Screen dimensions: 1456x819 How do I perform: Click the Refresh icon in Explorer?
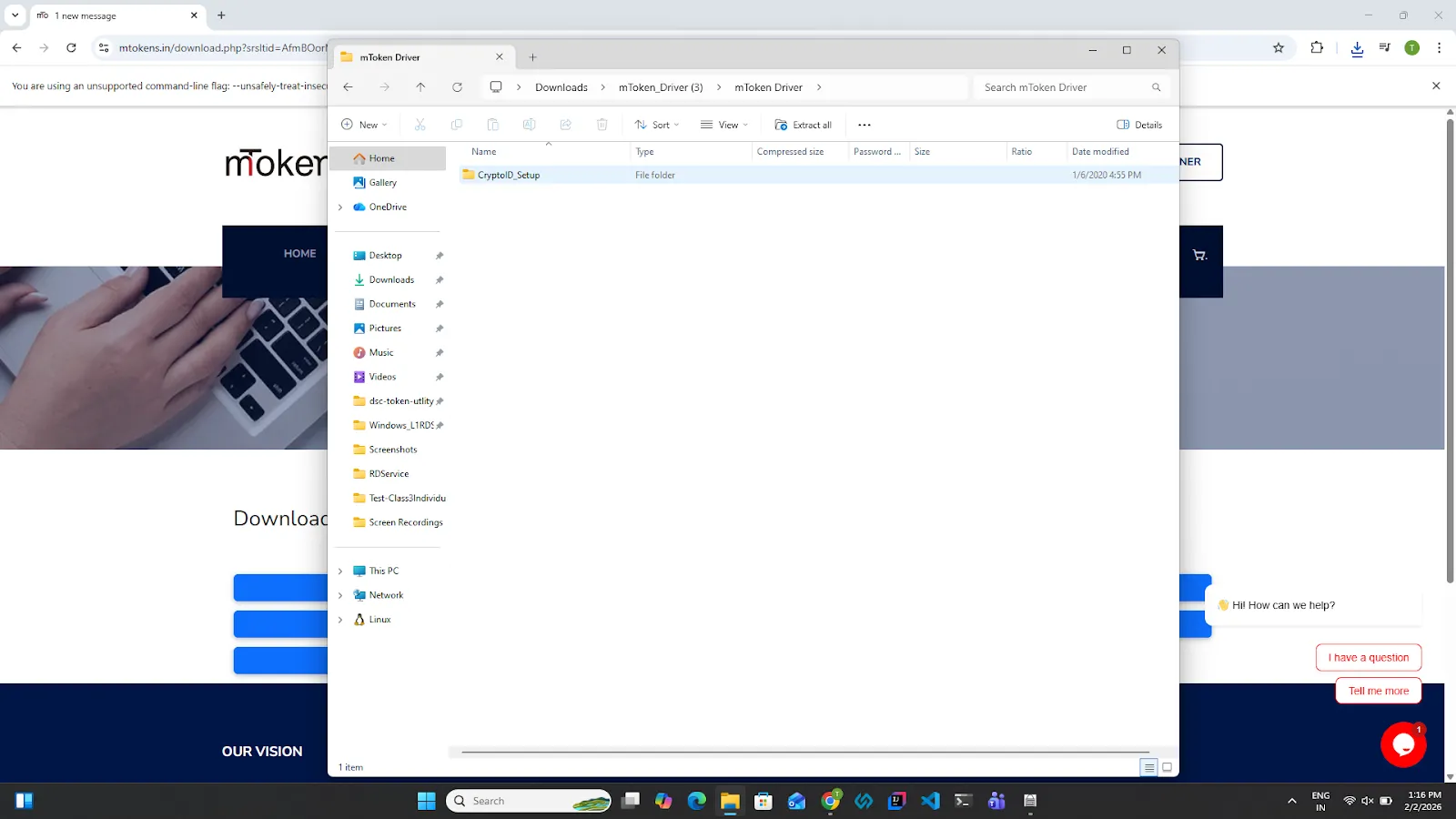(457, 87)
